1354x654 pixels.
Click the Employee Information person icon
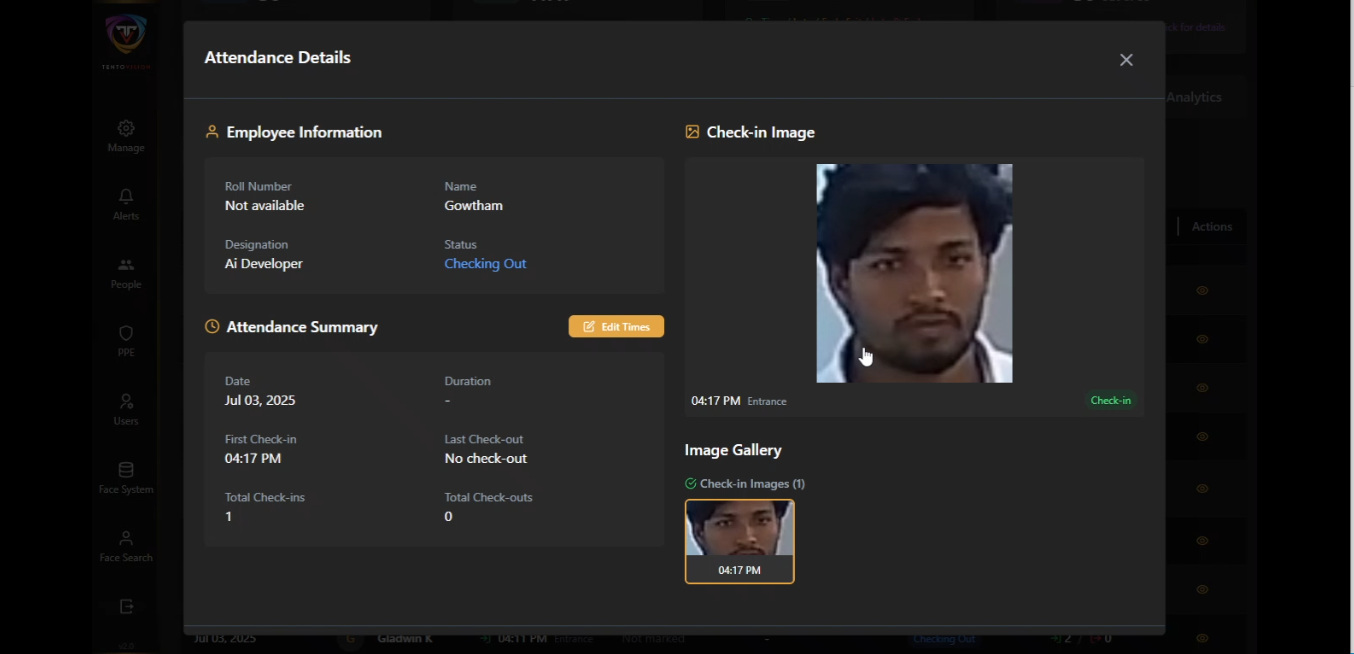coord(211,131)
